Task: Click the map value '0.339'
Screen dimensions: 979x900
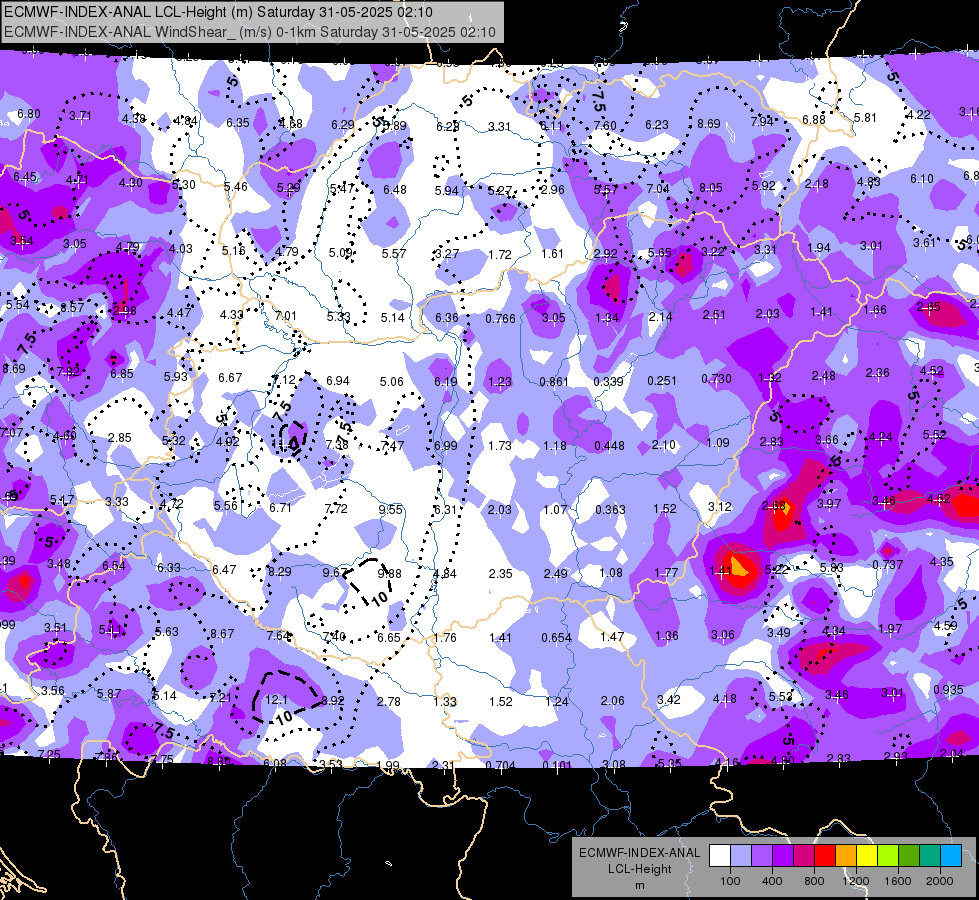Action: 609,382
